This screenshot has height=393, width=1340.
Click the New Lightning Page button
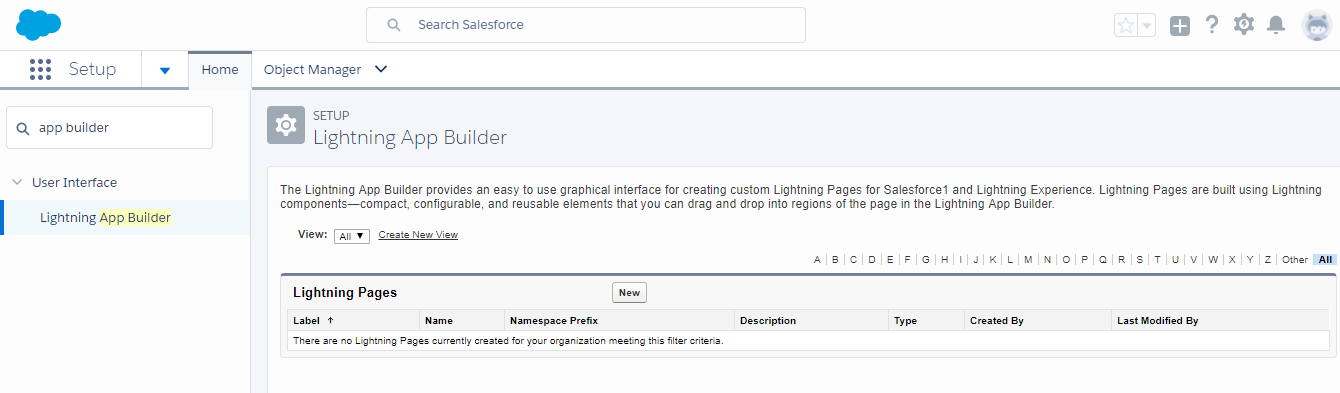[629, 292]
